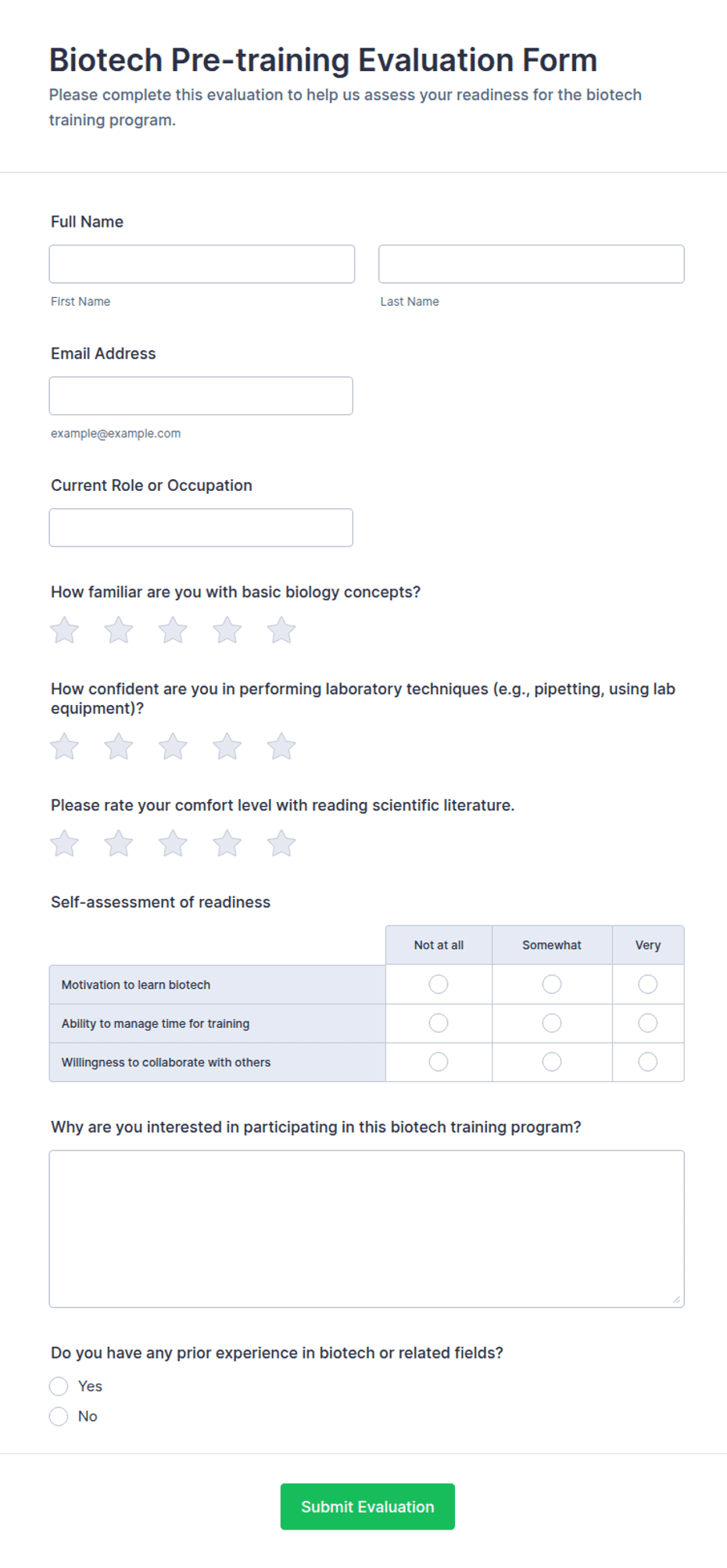This screenshot has width=727, height=1568.
Task: Give five stars for basic biology concepts
Action: (x=281, y=630)
